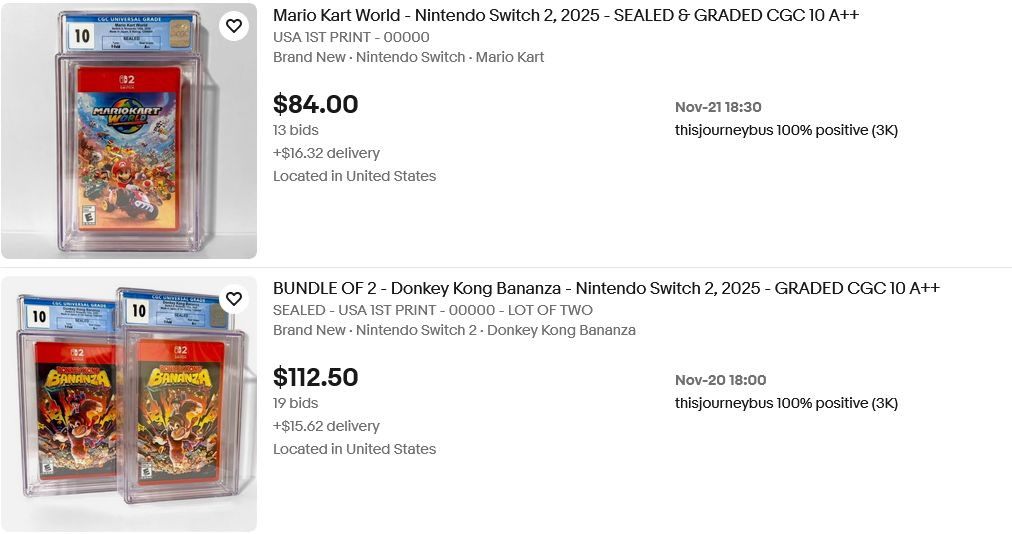Viewport: 1012px width, 534px height.
Task: Click the $84.00 price
Action: pyautogui.click(x=315, y=104)
